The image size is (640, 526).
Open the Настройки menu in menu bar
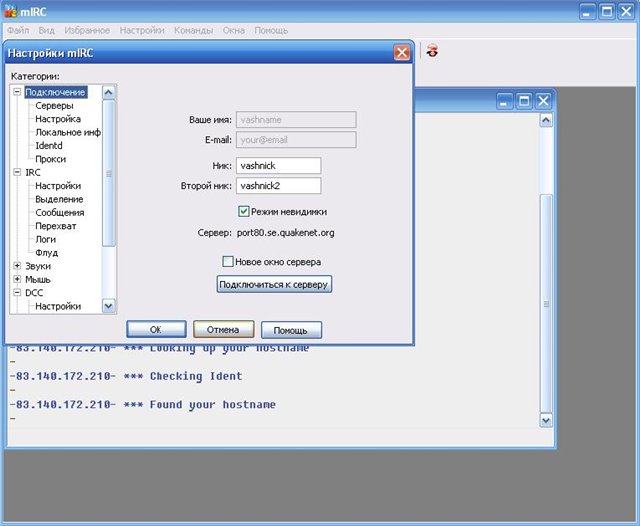(x=142, y=30)
